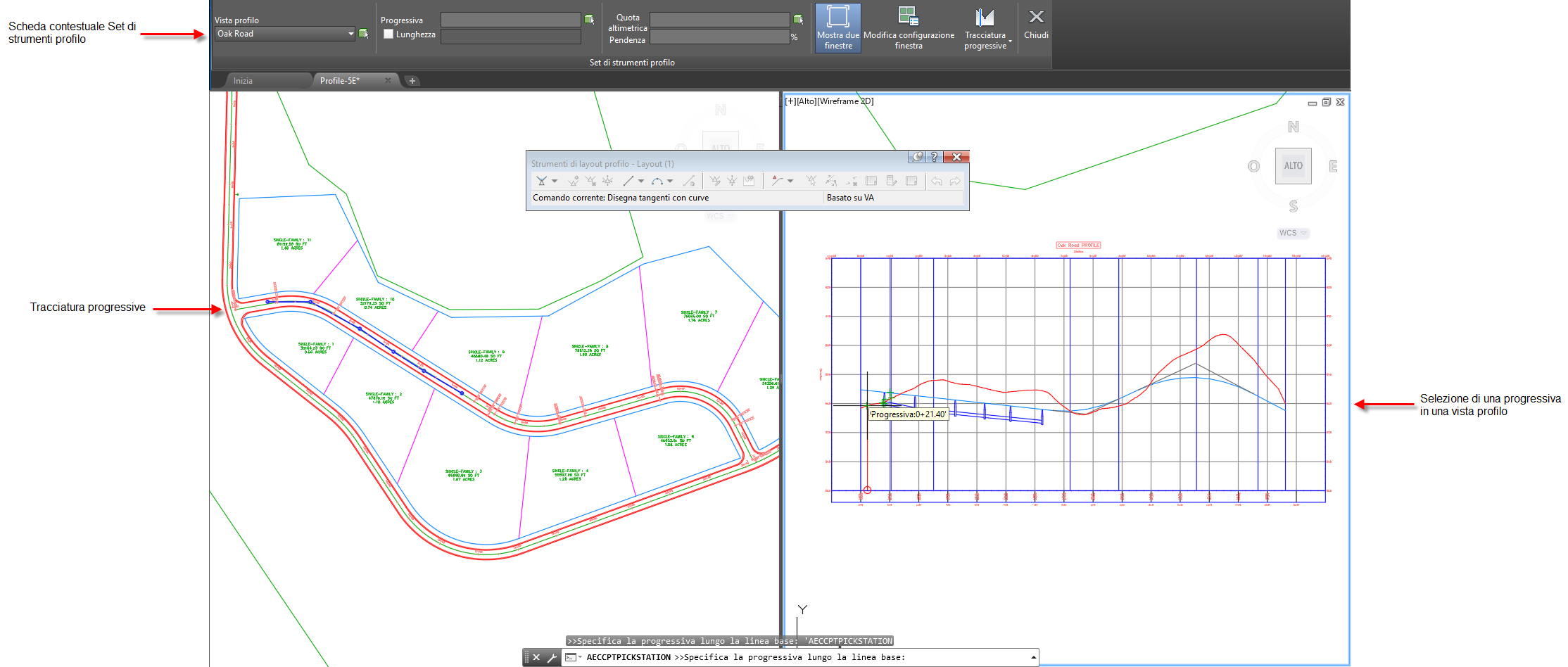Open help for profile layout tools
Screen dimensions: 1568x667
[935, 157]
